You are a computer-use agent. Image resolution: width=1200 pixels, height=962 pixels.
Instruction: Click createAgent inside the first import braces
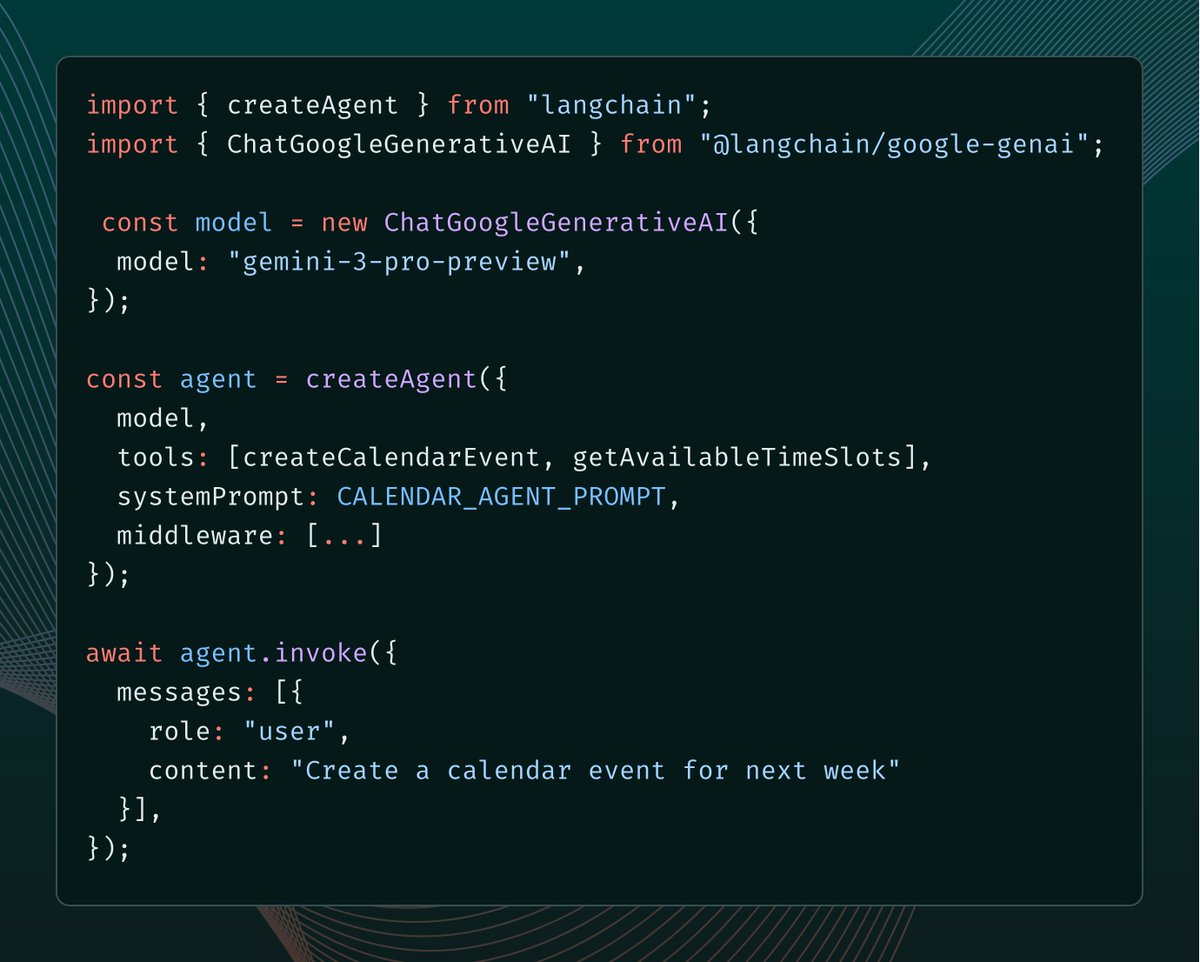pyautogui.click(x=313, y=105)
